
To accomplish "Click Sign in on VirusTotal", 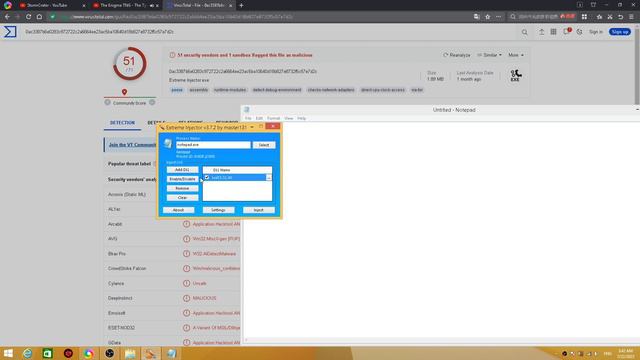I will pyautogui.click(x=596, y=32).
